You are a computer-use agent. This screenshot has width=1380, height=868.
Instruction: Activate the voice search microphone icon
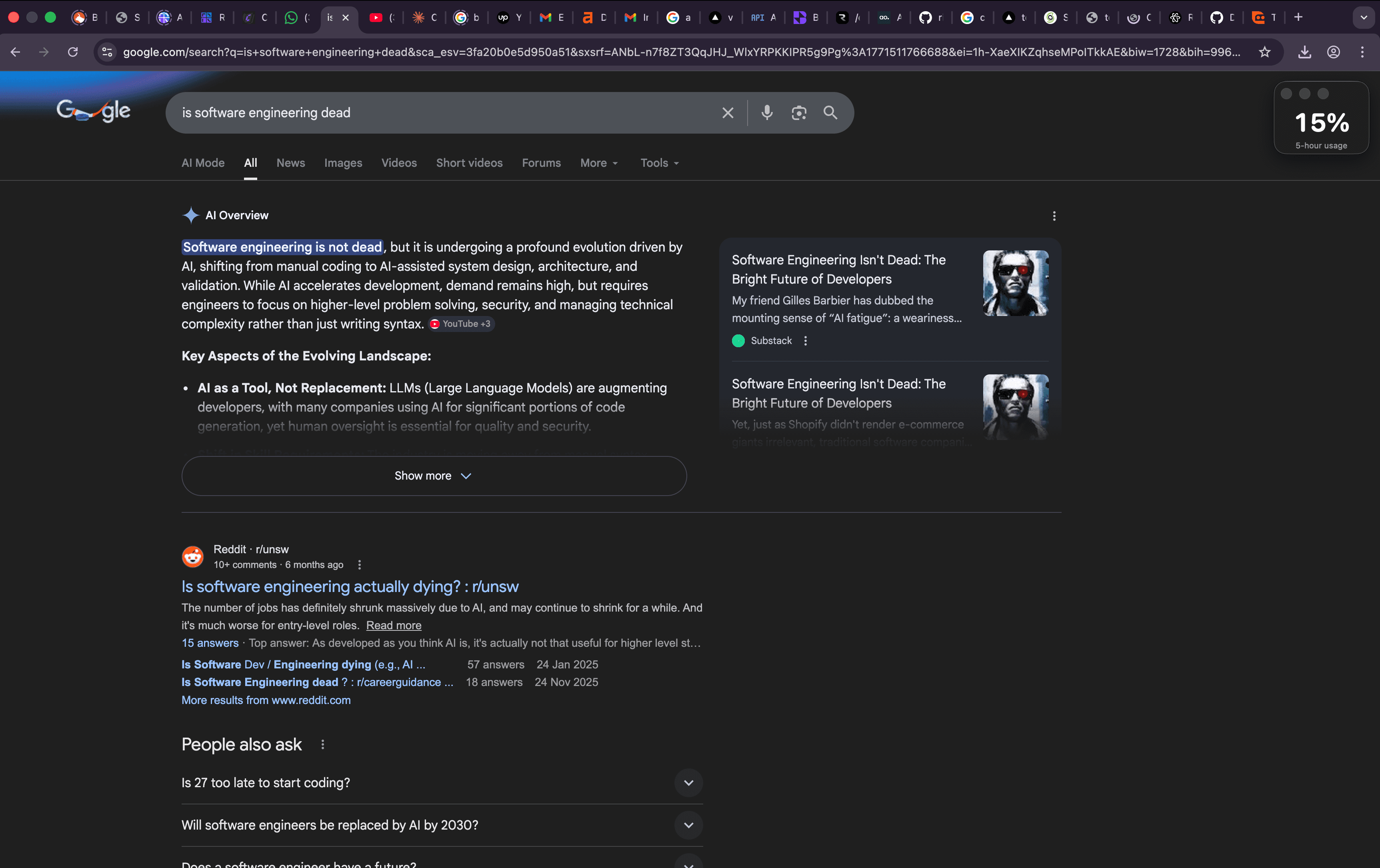pos(767,113)
